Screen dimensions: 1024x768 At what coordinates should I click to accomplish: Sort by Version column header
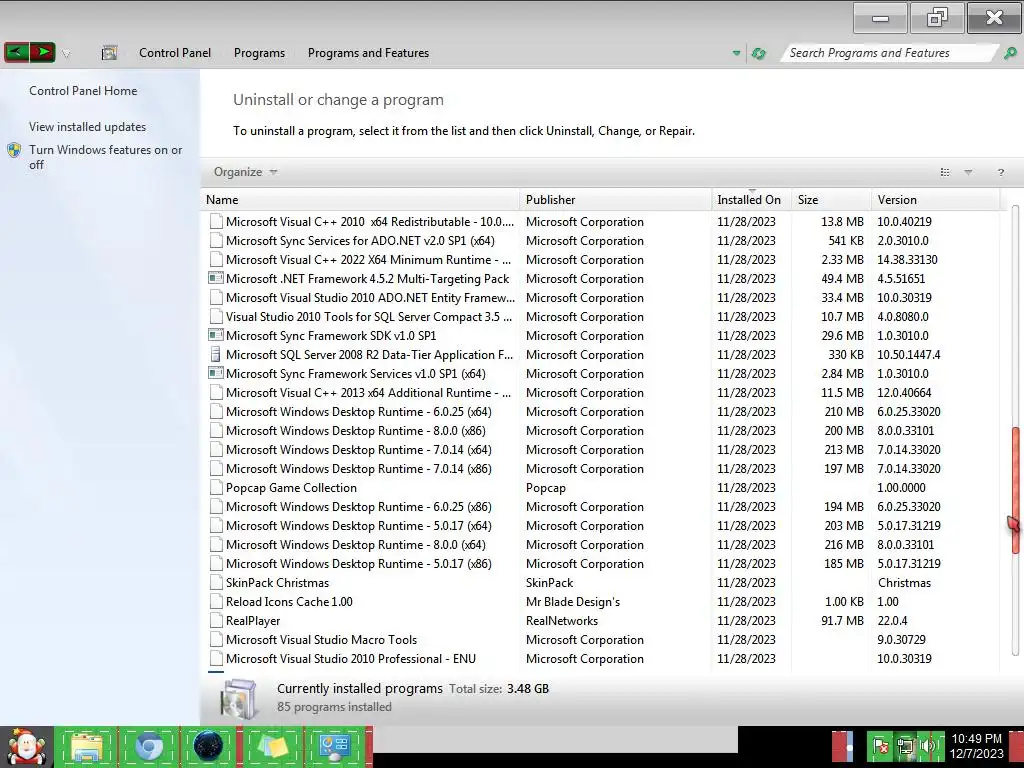click(x=935, y=200)
